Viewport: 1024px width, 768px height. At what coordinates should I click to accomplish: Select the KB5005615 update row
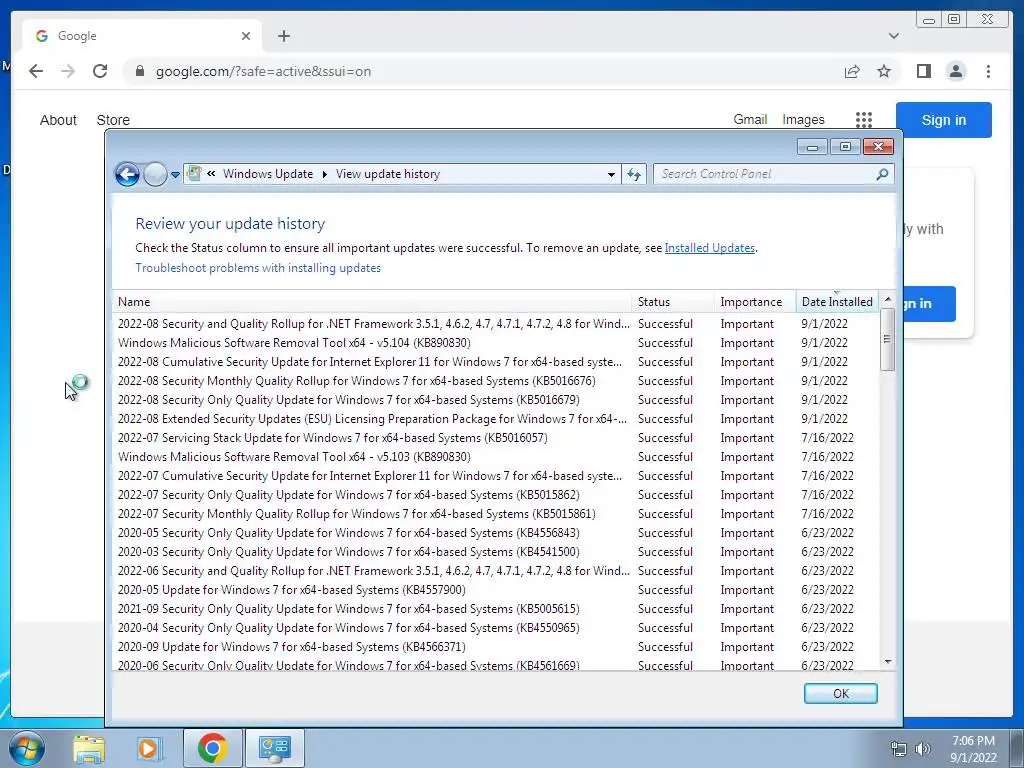pos(496,609)
